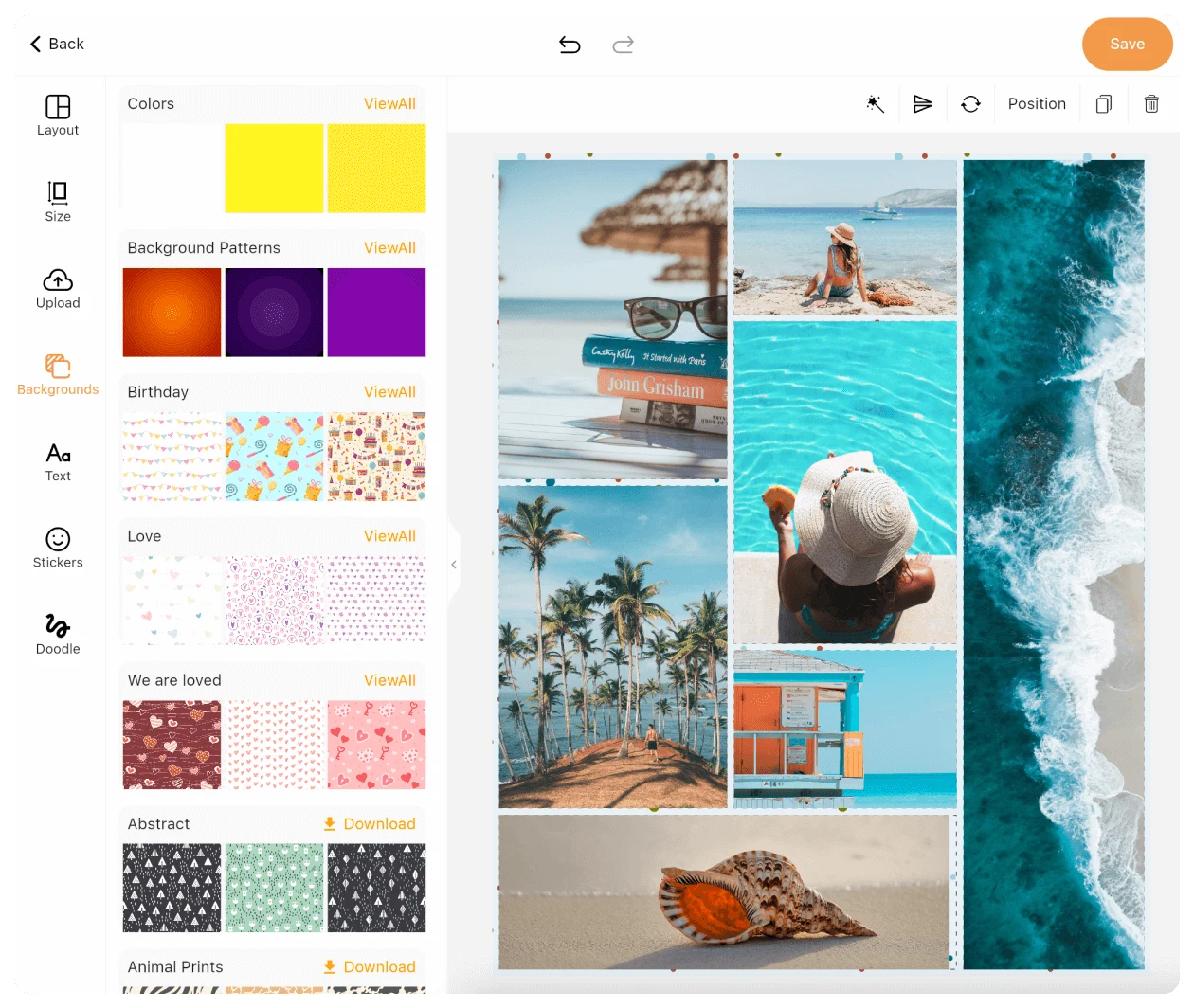Click the rotate/replace circular arrows icon
The height and width of the screenshot is (1008, 1194).
(x=970, y=104)
